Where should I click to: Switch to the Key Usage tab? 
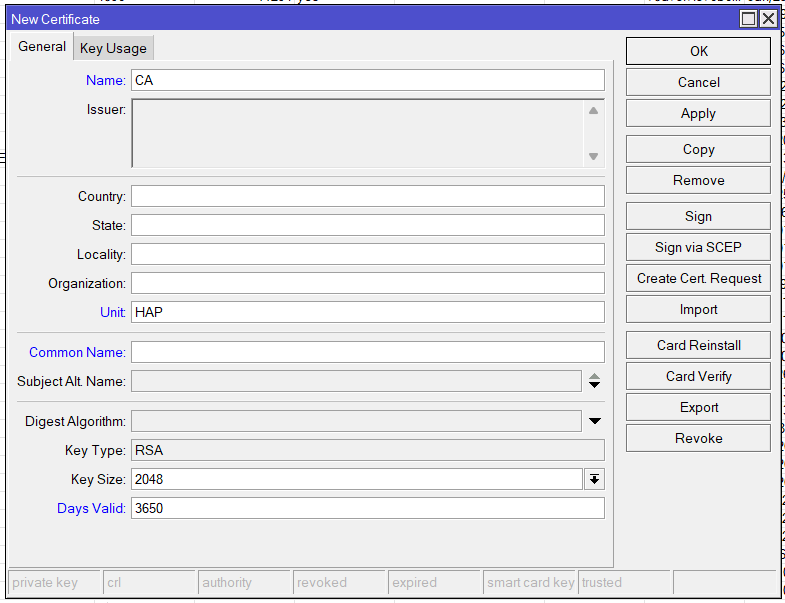[x=113, y=48]
